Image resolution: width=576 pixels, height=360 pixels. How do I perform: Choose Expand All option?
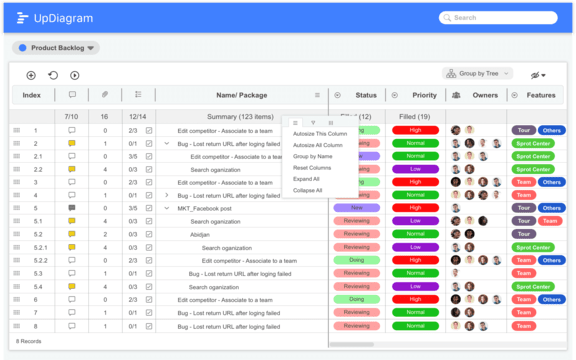(x=306, y=179)
